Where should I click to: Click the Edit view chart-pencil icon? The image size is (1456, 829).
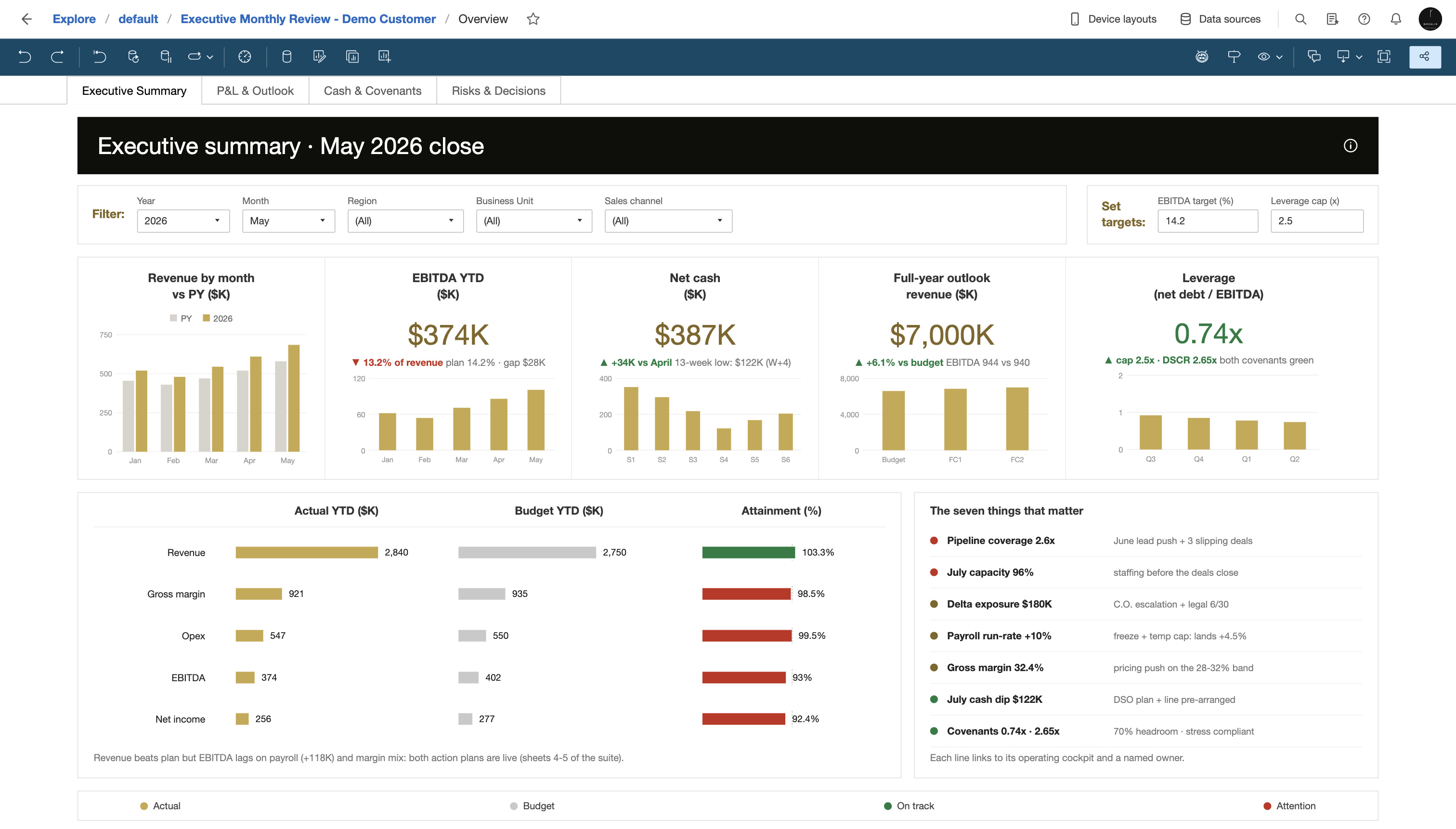pos(319,56)
